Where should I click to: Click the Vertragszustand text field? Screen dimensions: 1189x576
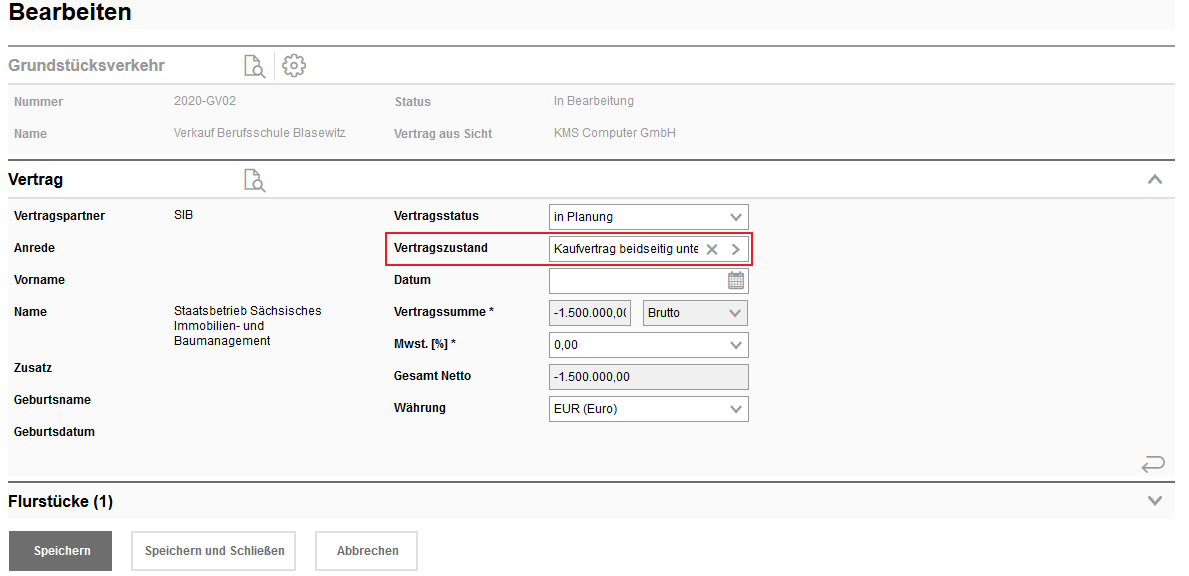pos(625,249)
